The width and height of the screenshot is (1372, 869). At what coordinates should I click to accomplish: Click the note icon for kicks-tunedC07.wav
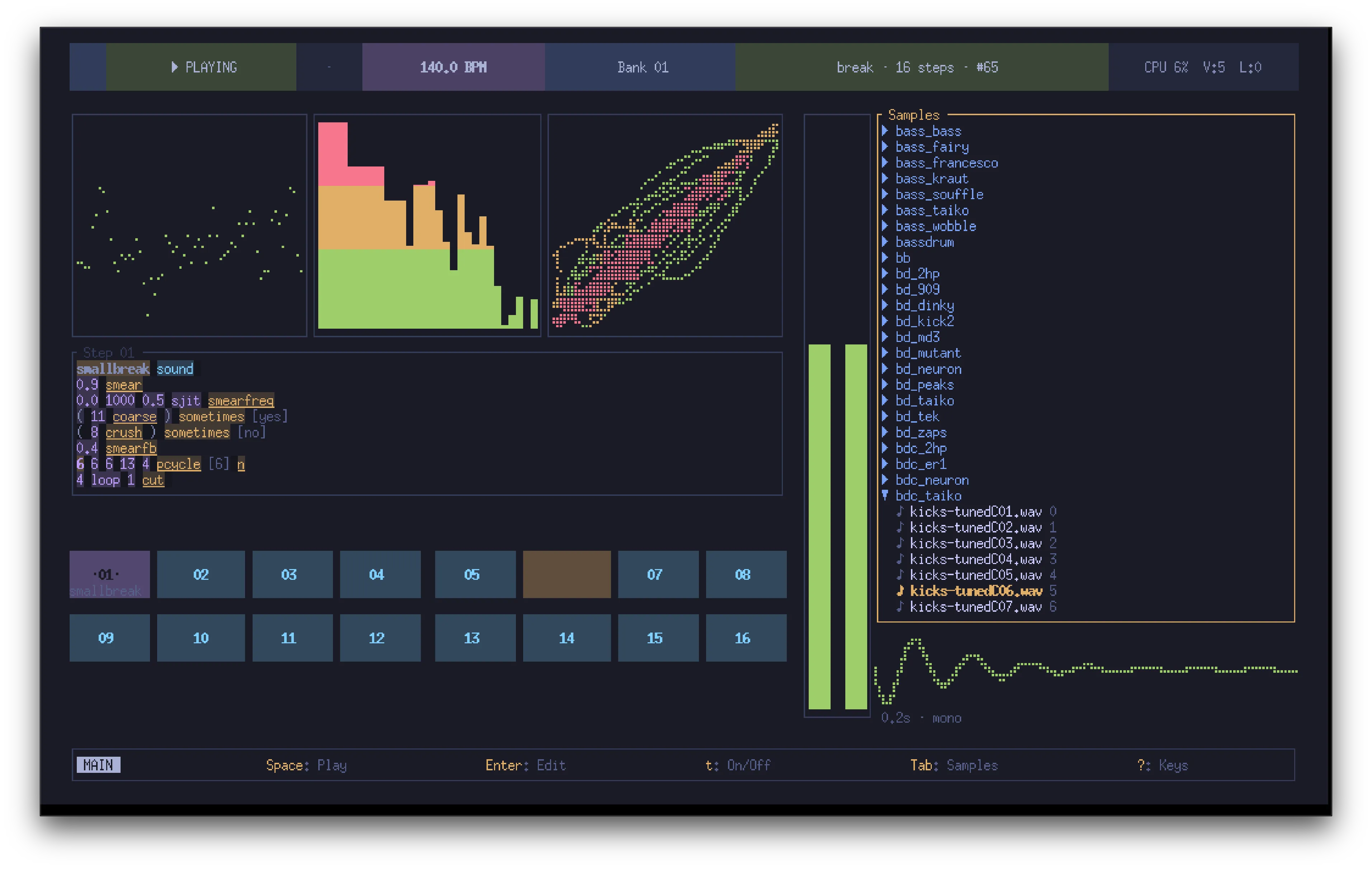click(900, 607)
